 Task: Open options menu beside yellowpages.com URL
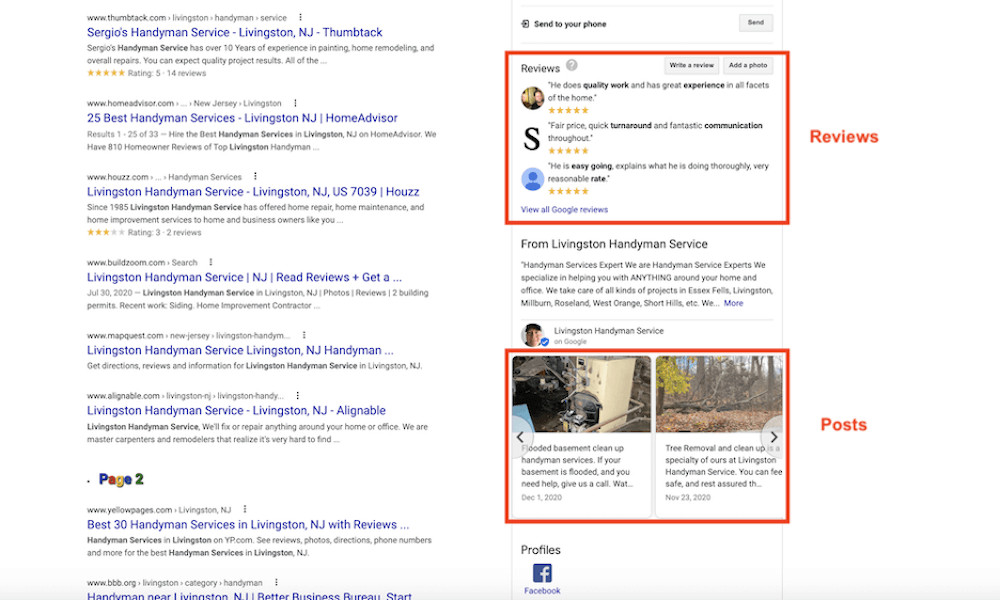pyautogui.click(x=244, y=509)
